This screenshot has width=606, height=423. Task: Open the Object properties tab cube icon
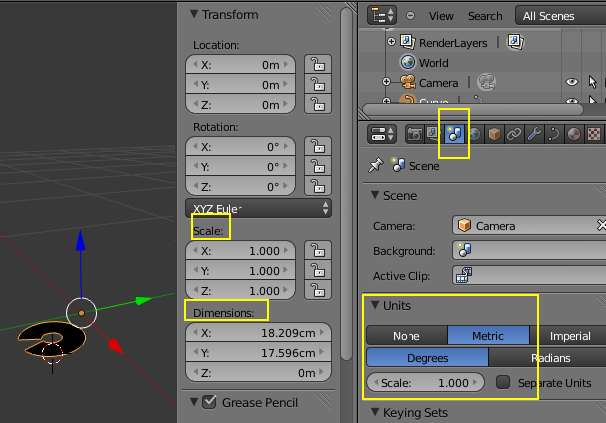click(494, 134)
